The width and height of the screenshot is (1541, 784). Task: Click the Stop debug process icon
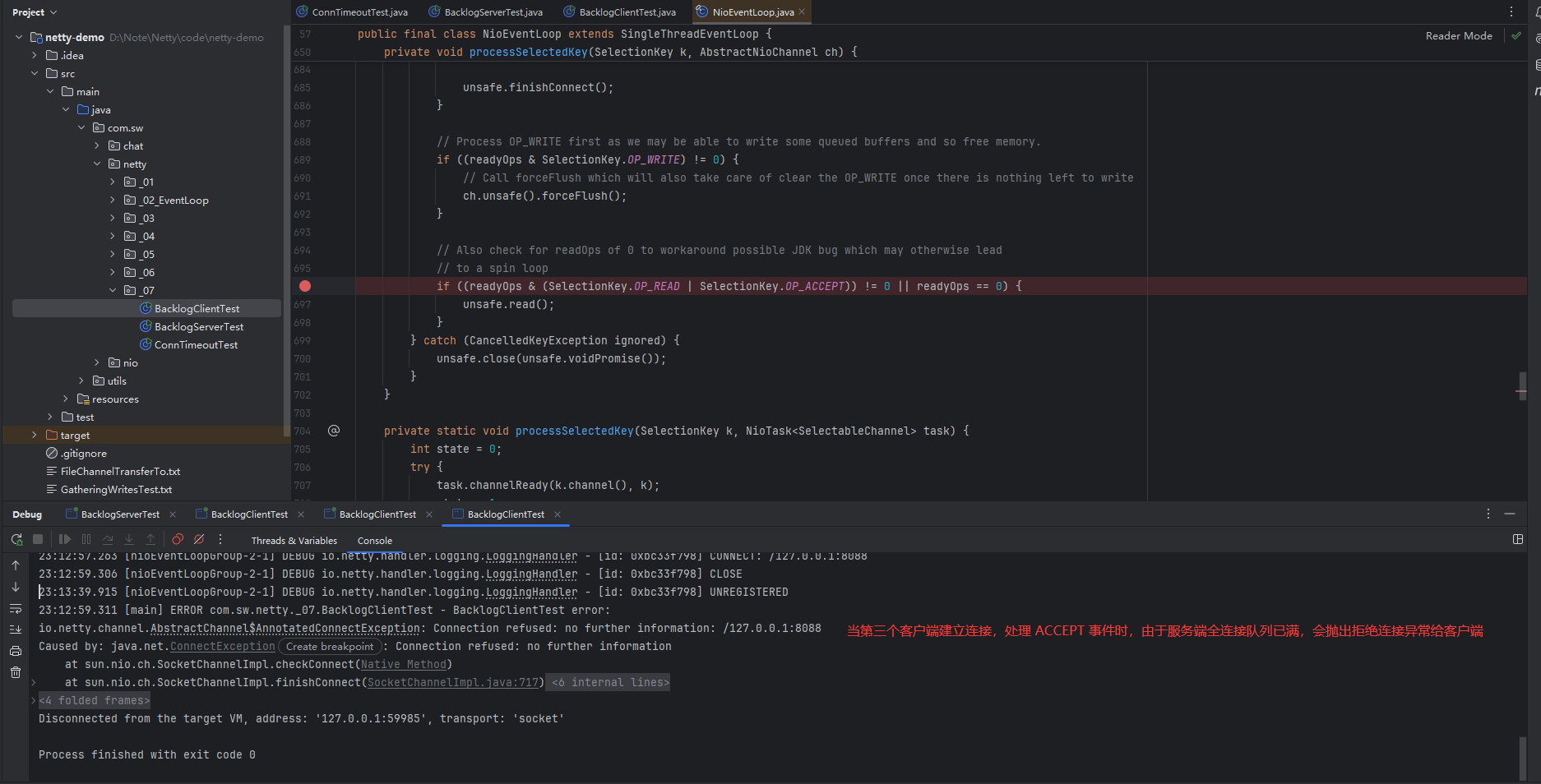pos(38,540)
